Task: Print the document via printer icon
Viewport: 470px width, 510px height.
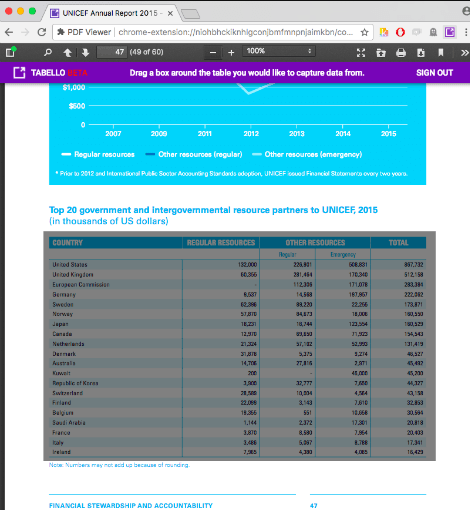Action: click(401, 53)
